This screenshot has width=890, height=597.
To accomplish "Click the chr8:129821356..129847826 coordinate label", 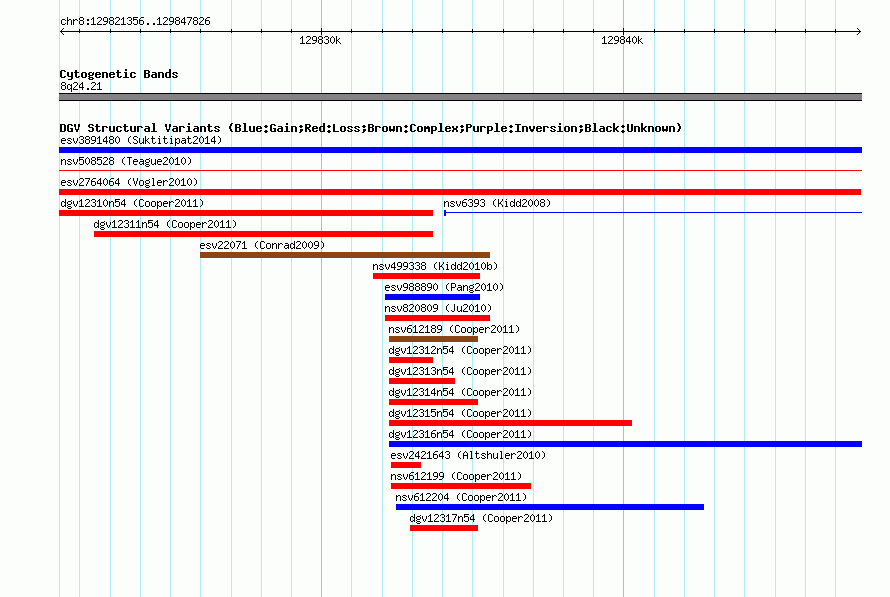I will point(135,21).
